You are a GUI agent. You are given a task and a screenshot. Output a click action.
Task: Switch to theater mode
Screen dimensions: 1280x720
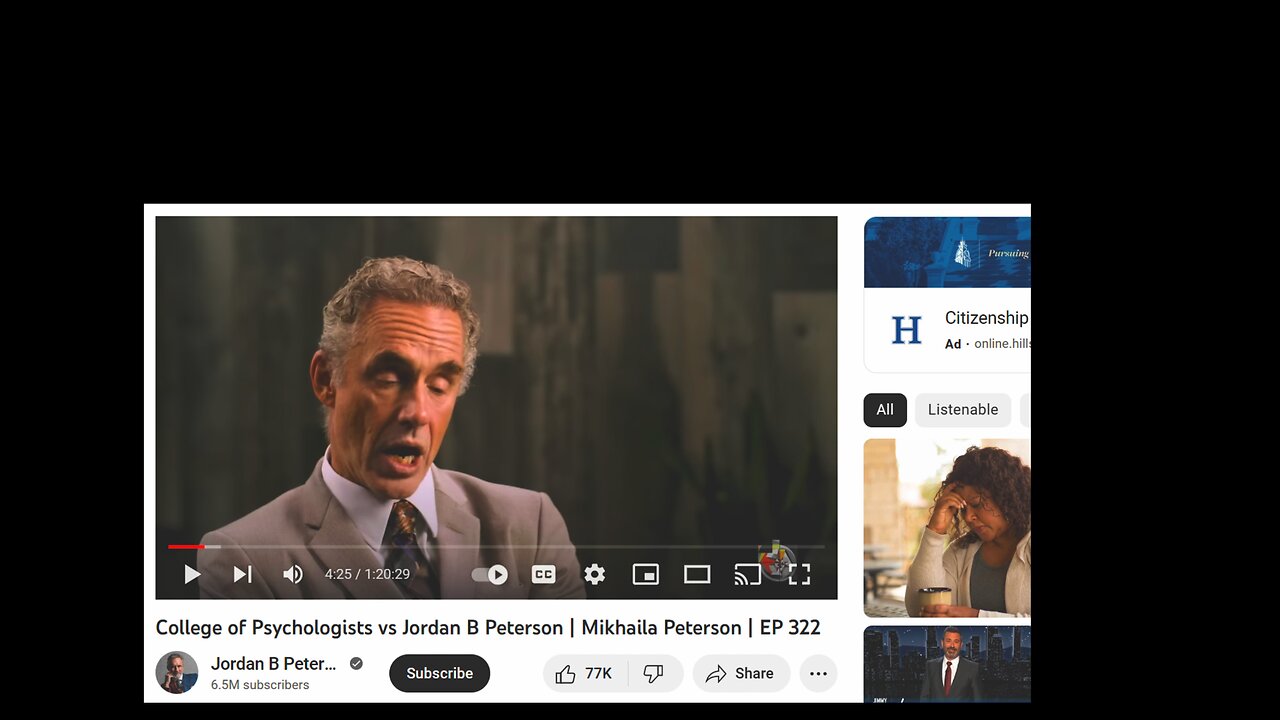click(697, 574)
